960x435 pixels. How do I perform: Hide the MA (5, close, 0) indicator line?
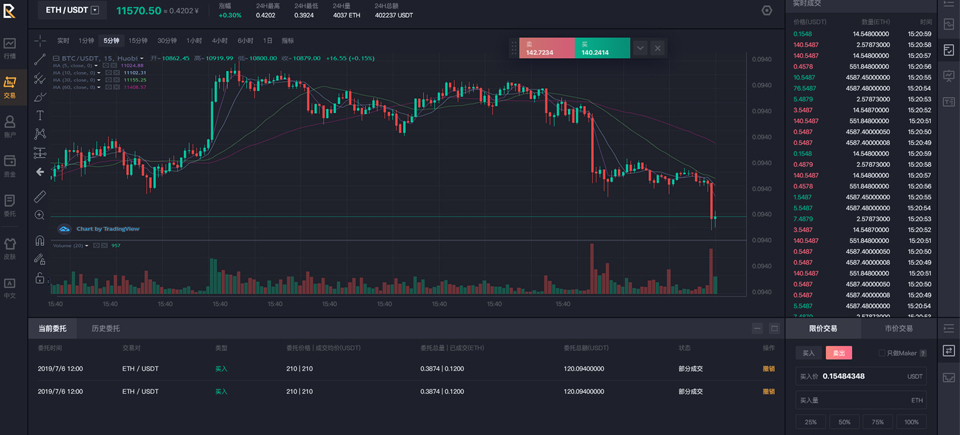tap(105, 66)
